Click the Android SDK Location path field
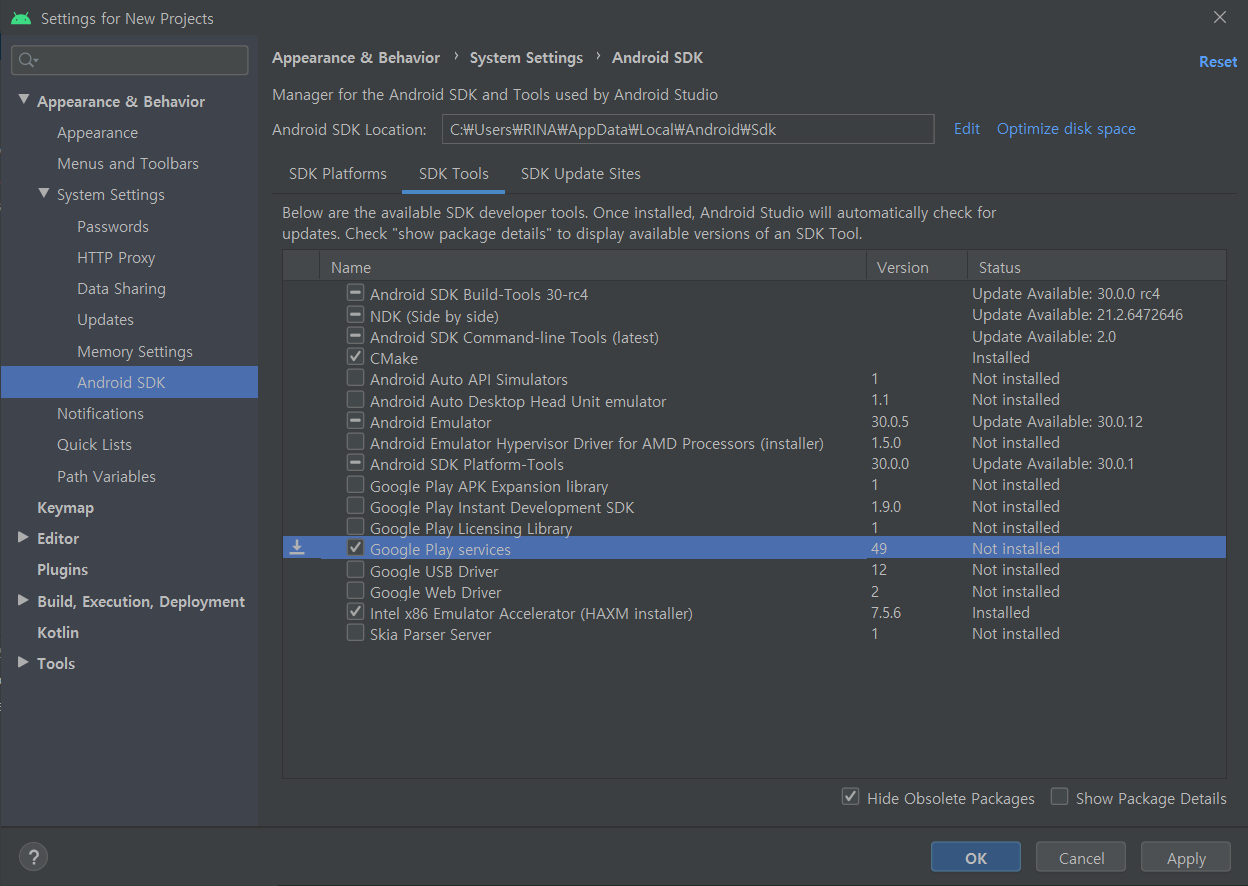Screen dimensions: 1248x886 (x=688, y=129)
